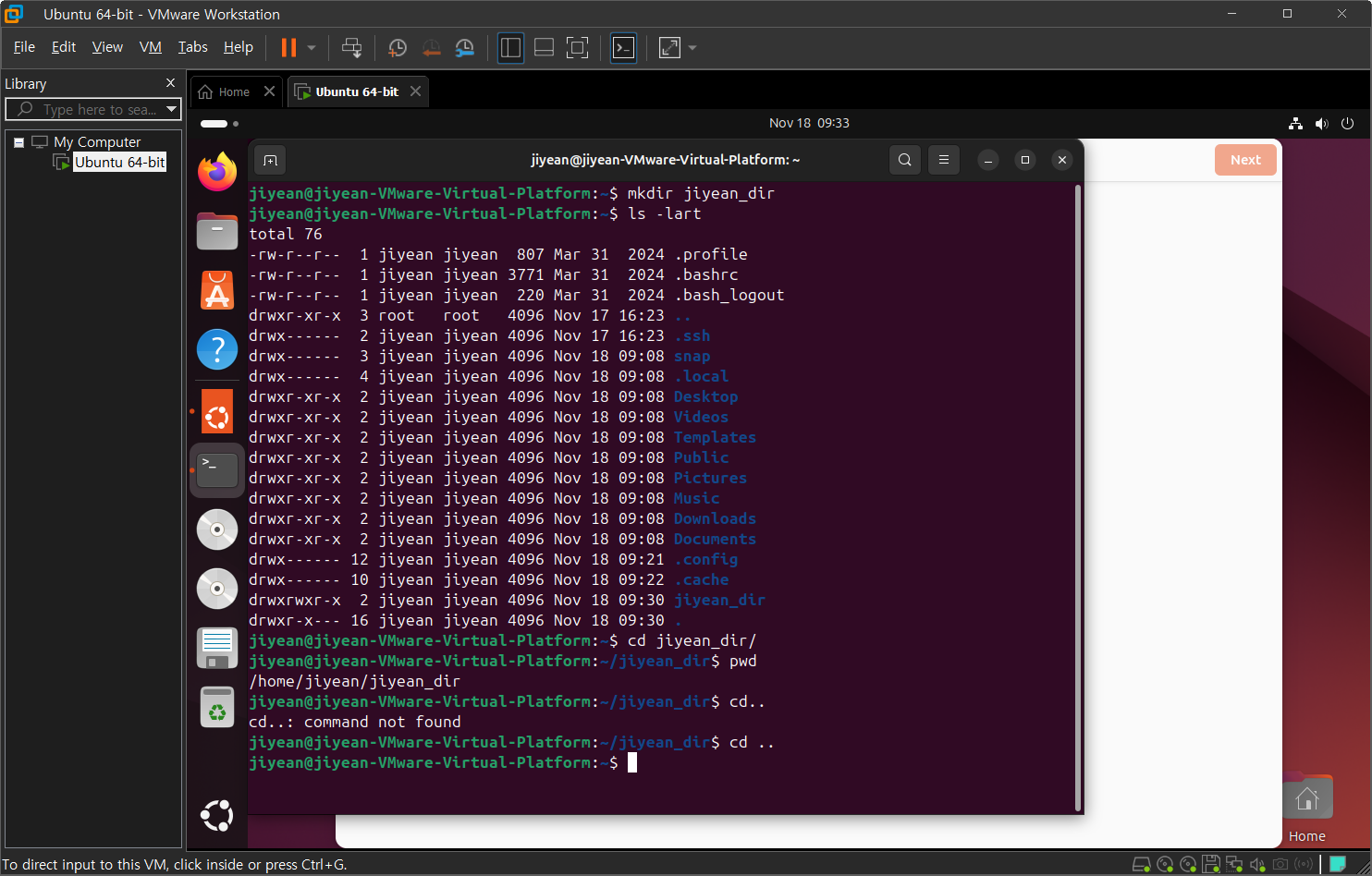The height and width of the screenshot is (876, 1372).
Task: Close the Home tab
Action: click(269, 91)
